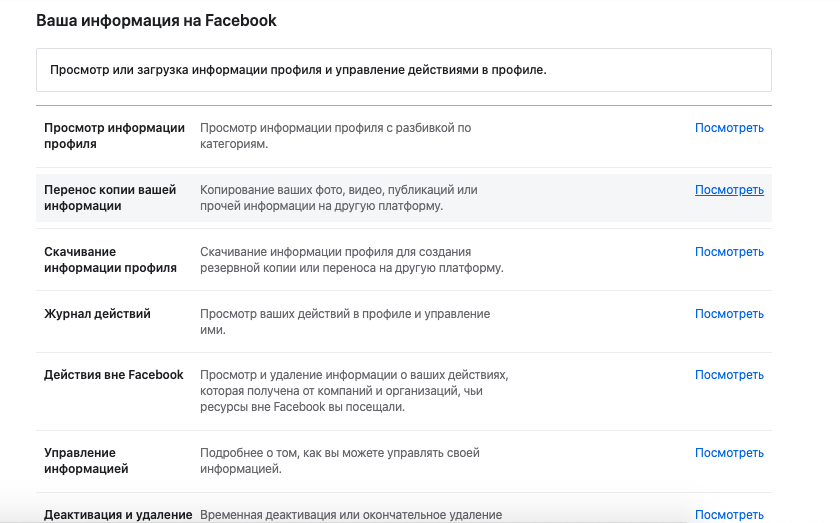Click the 'Ваша информация на Facebook' heading
This screenshot has height=523, width=840.
[x=156, y=20]
